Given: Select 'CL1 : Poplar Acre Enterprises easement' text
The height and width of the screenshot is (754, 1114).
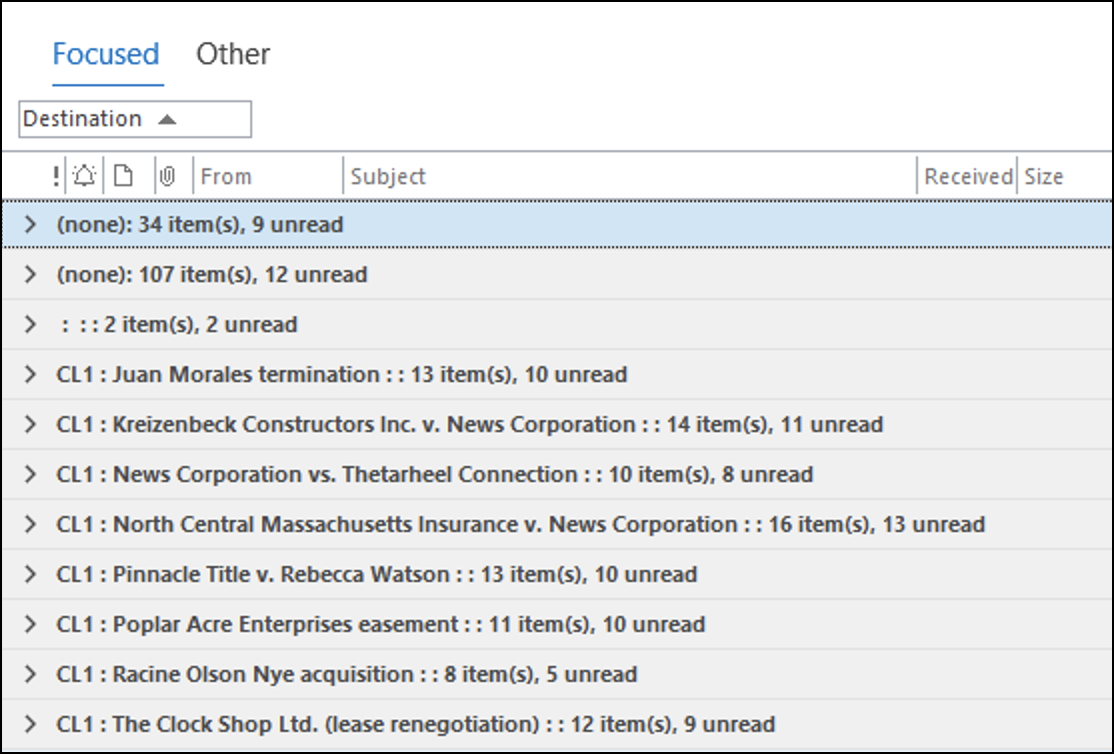Looking at the screenshot, I should click(x=257, y=624).
